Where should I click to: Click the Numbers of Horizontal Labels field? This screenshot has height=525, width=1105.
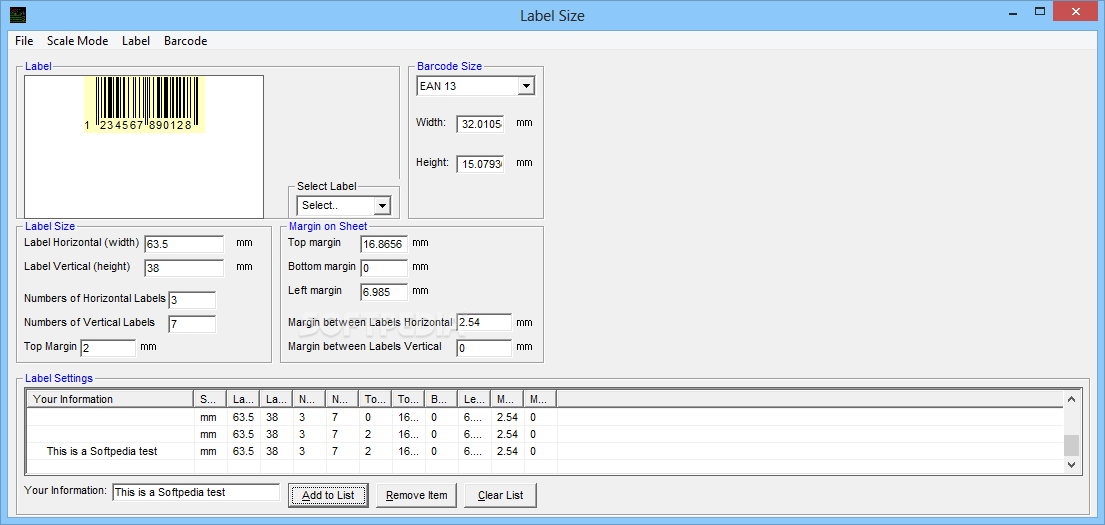[192, 300]
